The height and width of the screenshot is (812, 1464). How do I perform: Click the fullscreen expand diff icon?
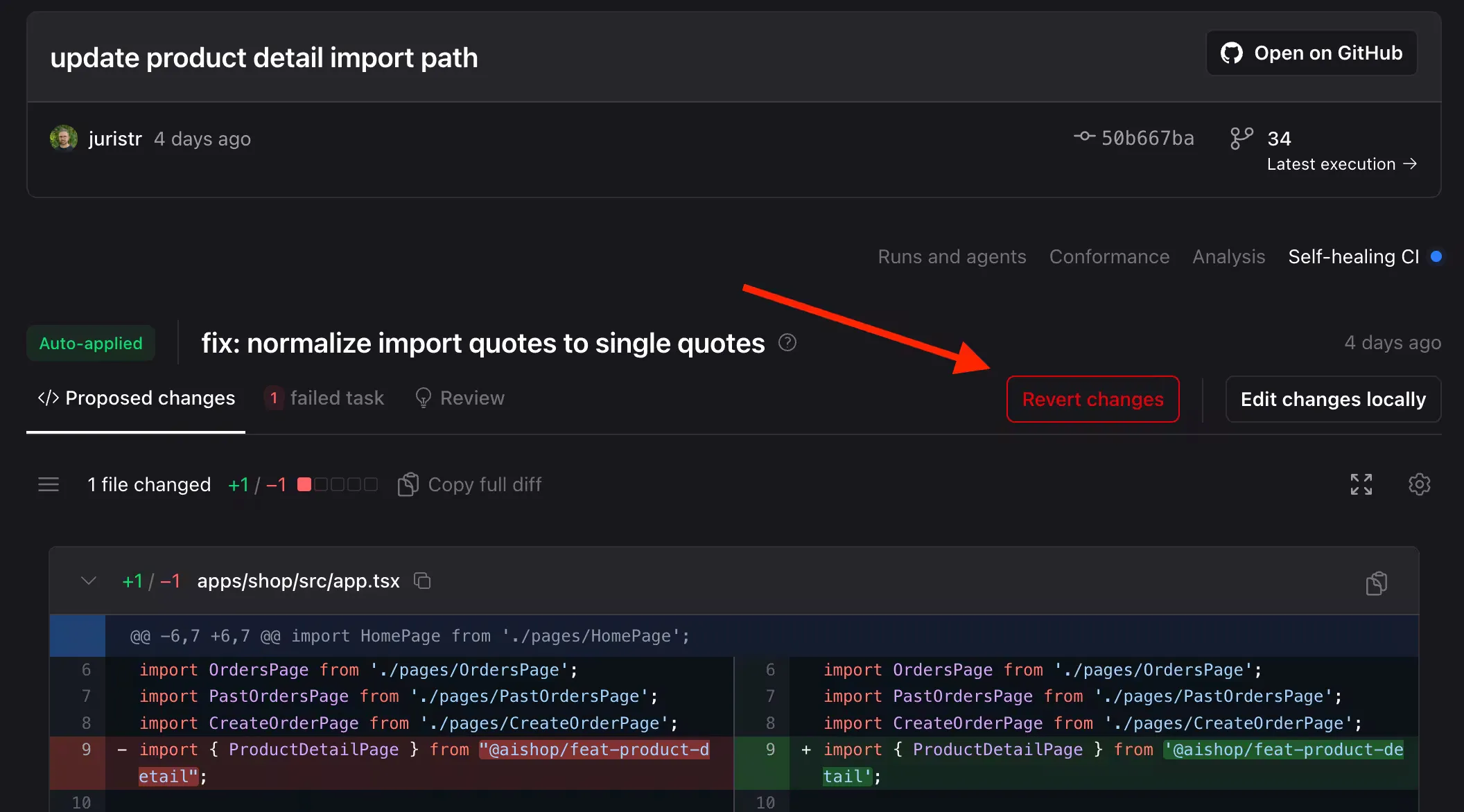point(1361,484)
